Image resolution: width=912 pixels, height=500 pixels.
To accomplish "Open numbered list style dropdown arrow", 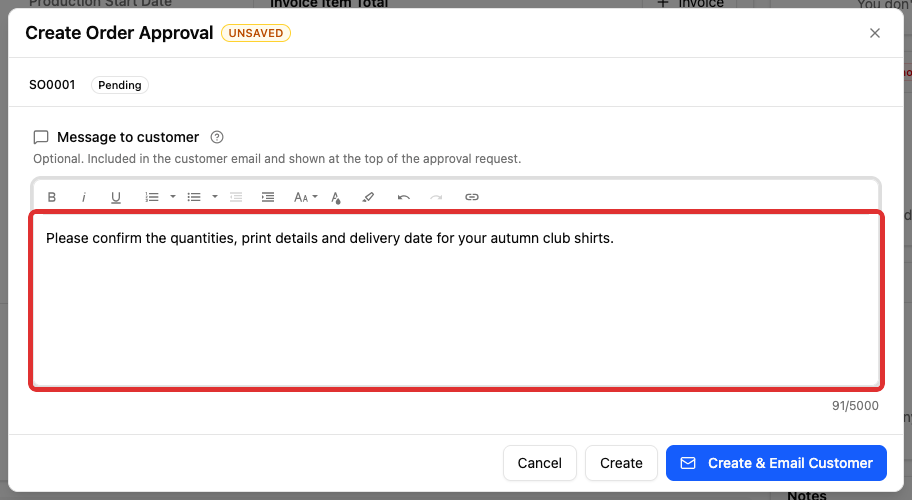I will 173,197.
